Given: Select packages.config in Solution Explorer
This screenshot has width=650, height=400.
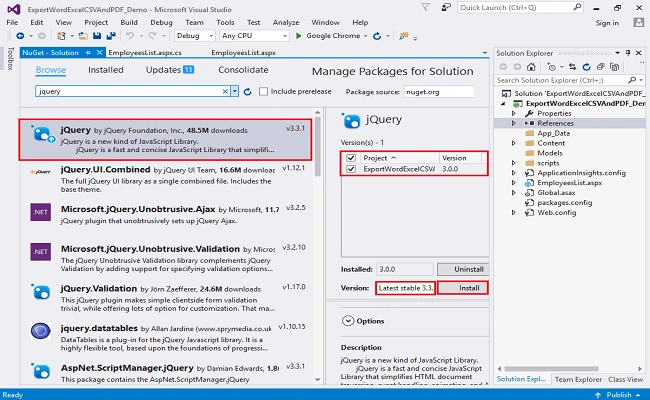Looking at the screenshot, I should [x=565, y=203].
